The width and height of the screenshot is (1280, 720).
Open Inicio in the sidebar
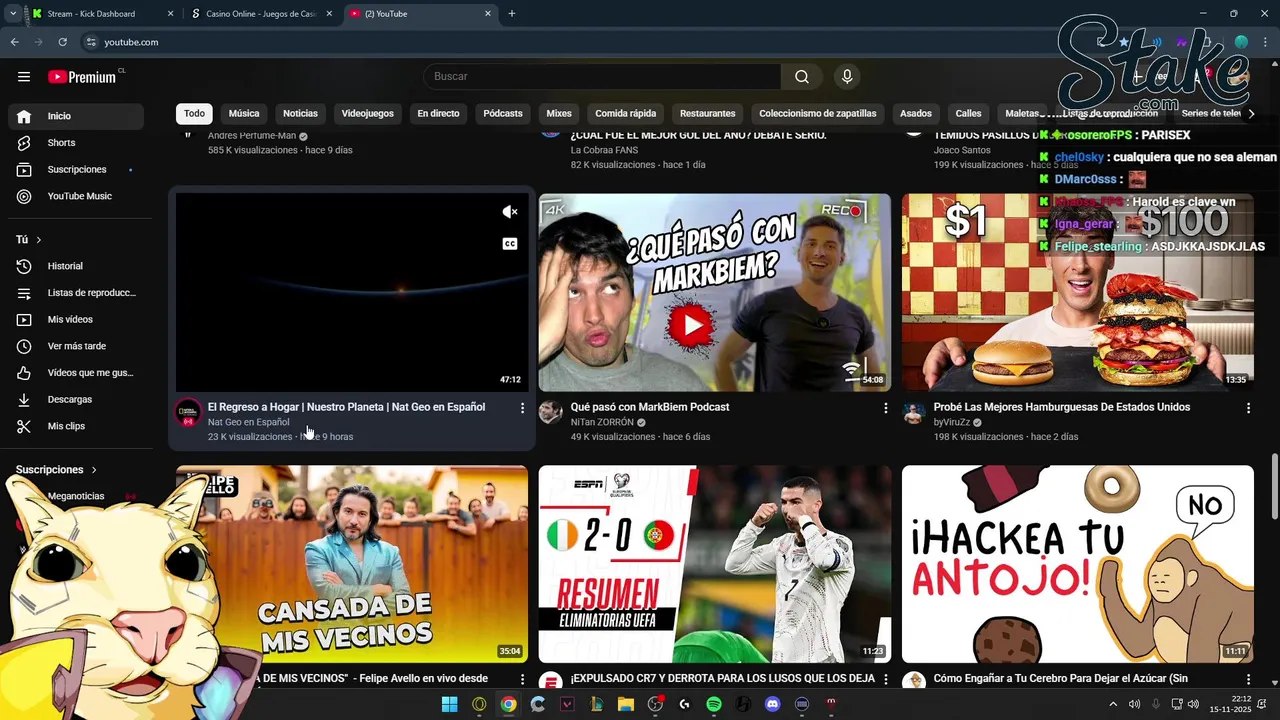(x=76, y=116)
